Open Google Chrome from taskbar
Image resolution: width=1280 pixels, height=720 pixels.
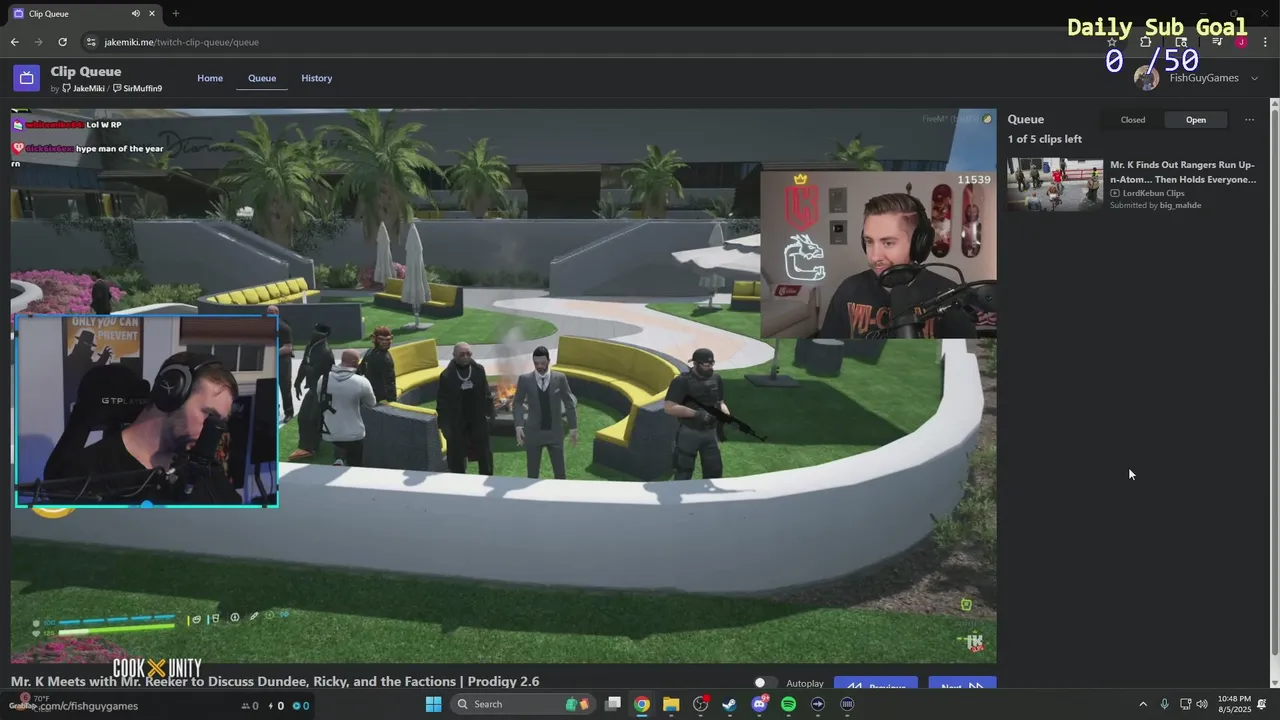(x=642, y=704)
